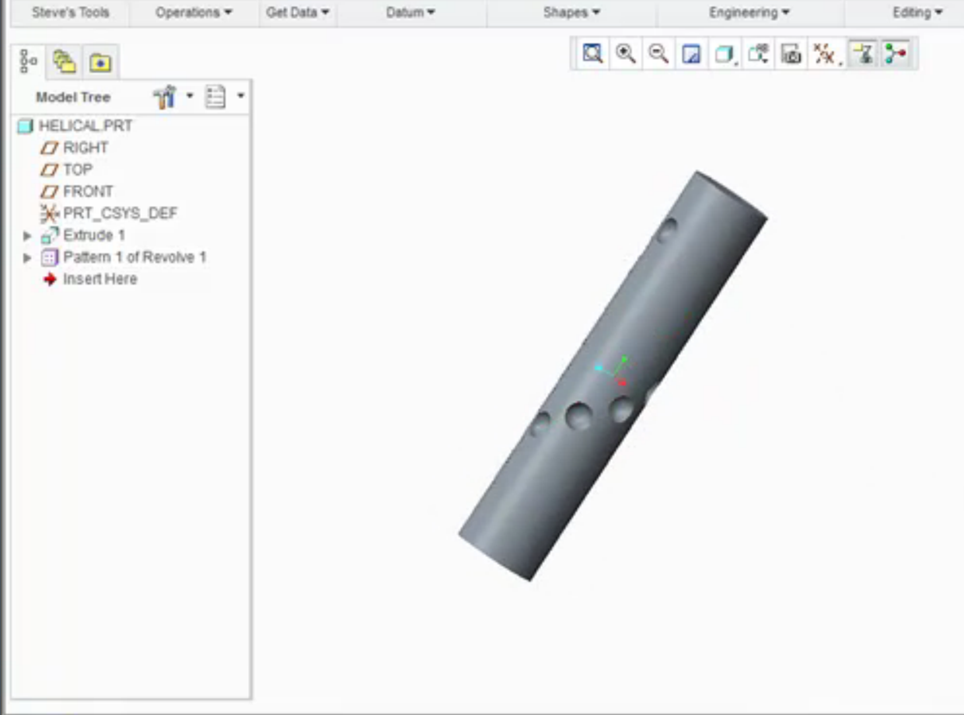Select the TOP datum plane
The height and width of the screenshot is (715, 964).
(77, 170)
